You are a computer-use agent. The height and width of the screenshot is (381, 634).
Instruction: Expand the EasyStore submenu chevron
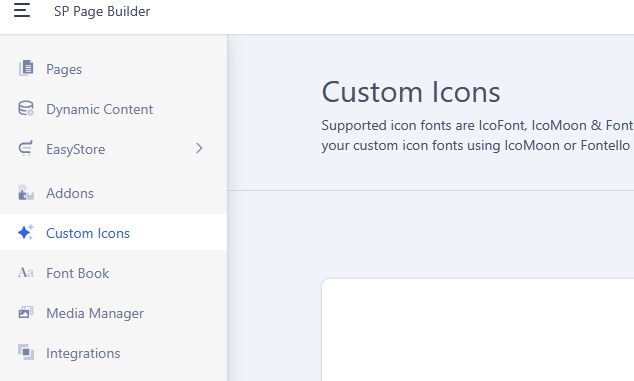199,148
